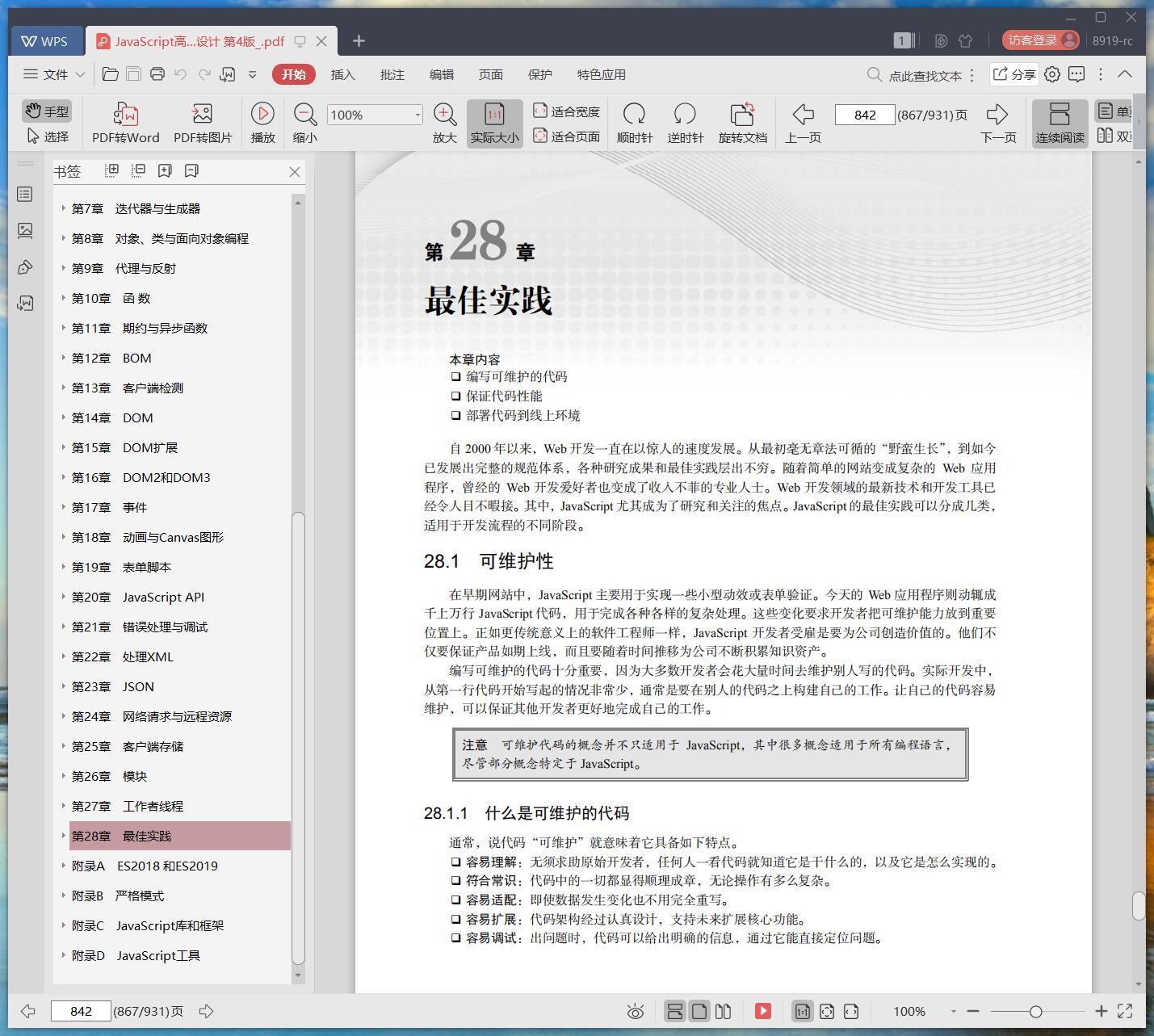The height and width of the screenshot is (1036, 1154).
Task: Expand 第23章 JSON bookmark arrow
Action: click(65, 686)
